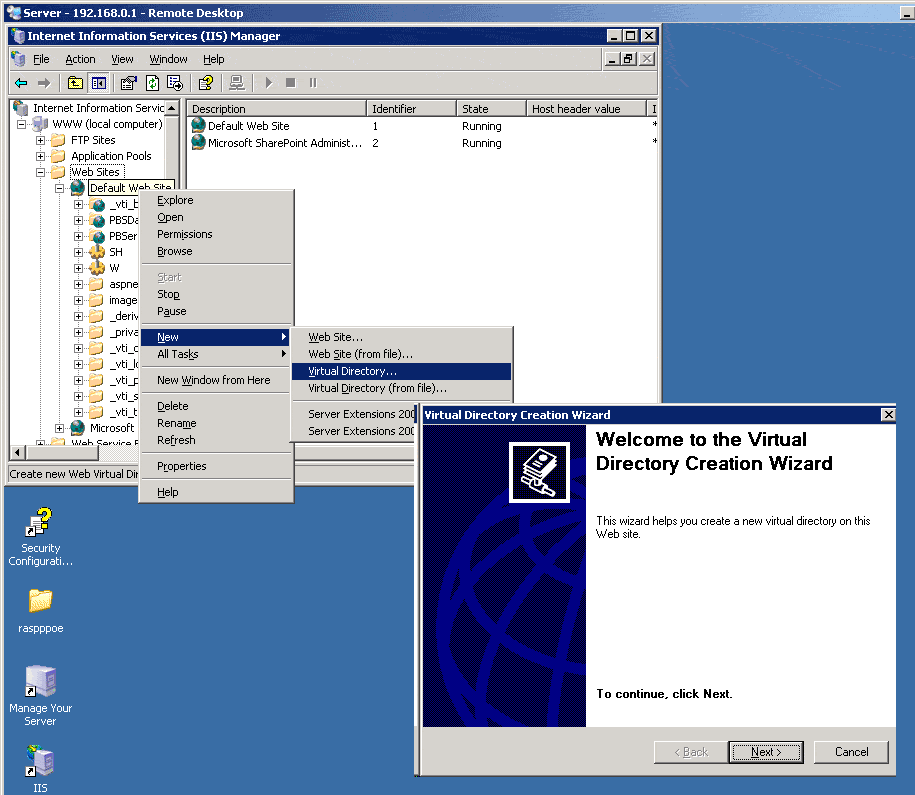Open the View menu
Screen dimensions: 915x795
point(122,59)
